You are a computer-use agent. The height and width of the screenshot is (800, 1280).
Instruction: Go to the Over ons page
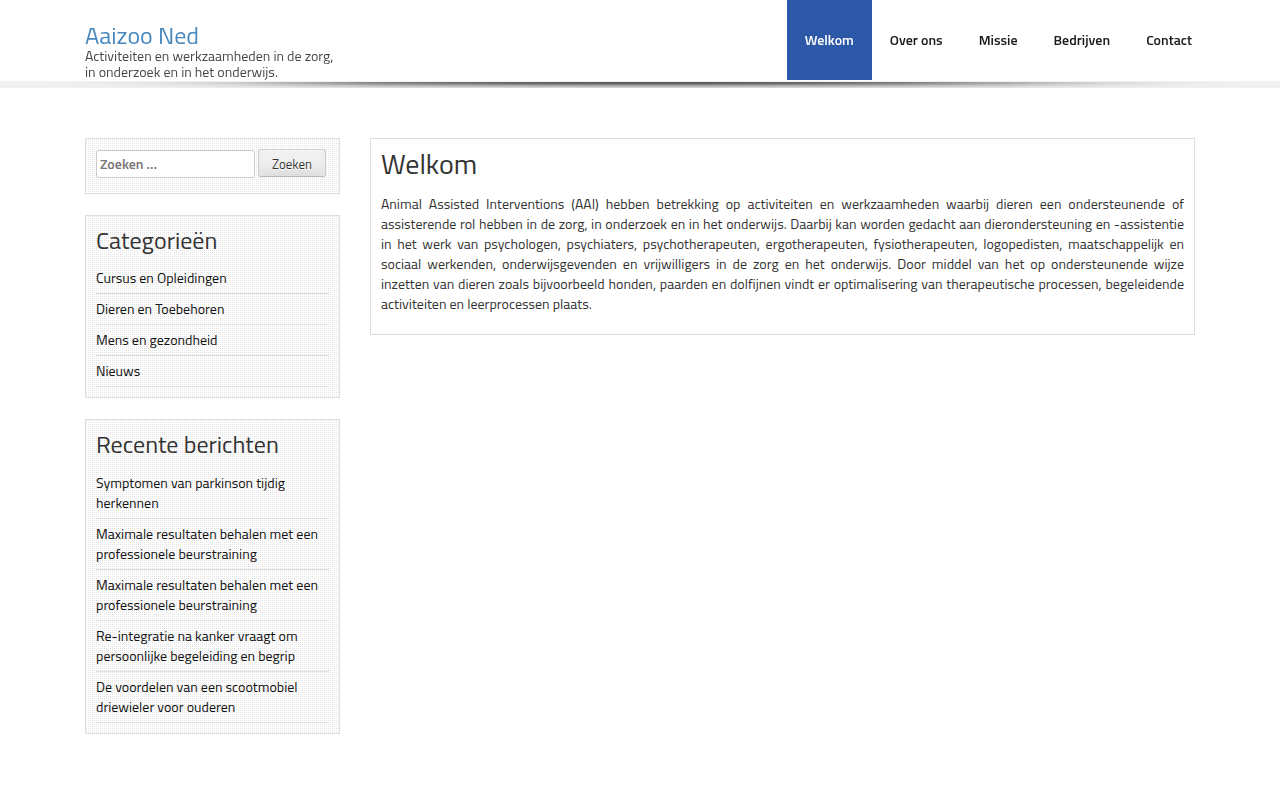click(x=916, y=40)
